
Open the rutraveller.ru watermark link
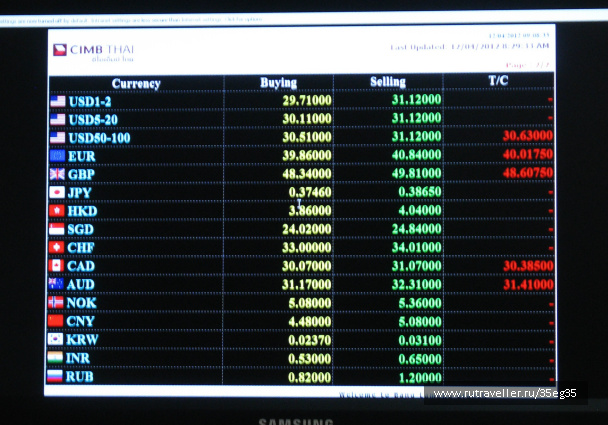coord(505,394)
